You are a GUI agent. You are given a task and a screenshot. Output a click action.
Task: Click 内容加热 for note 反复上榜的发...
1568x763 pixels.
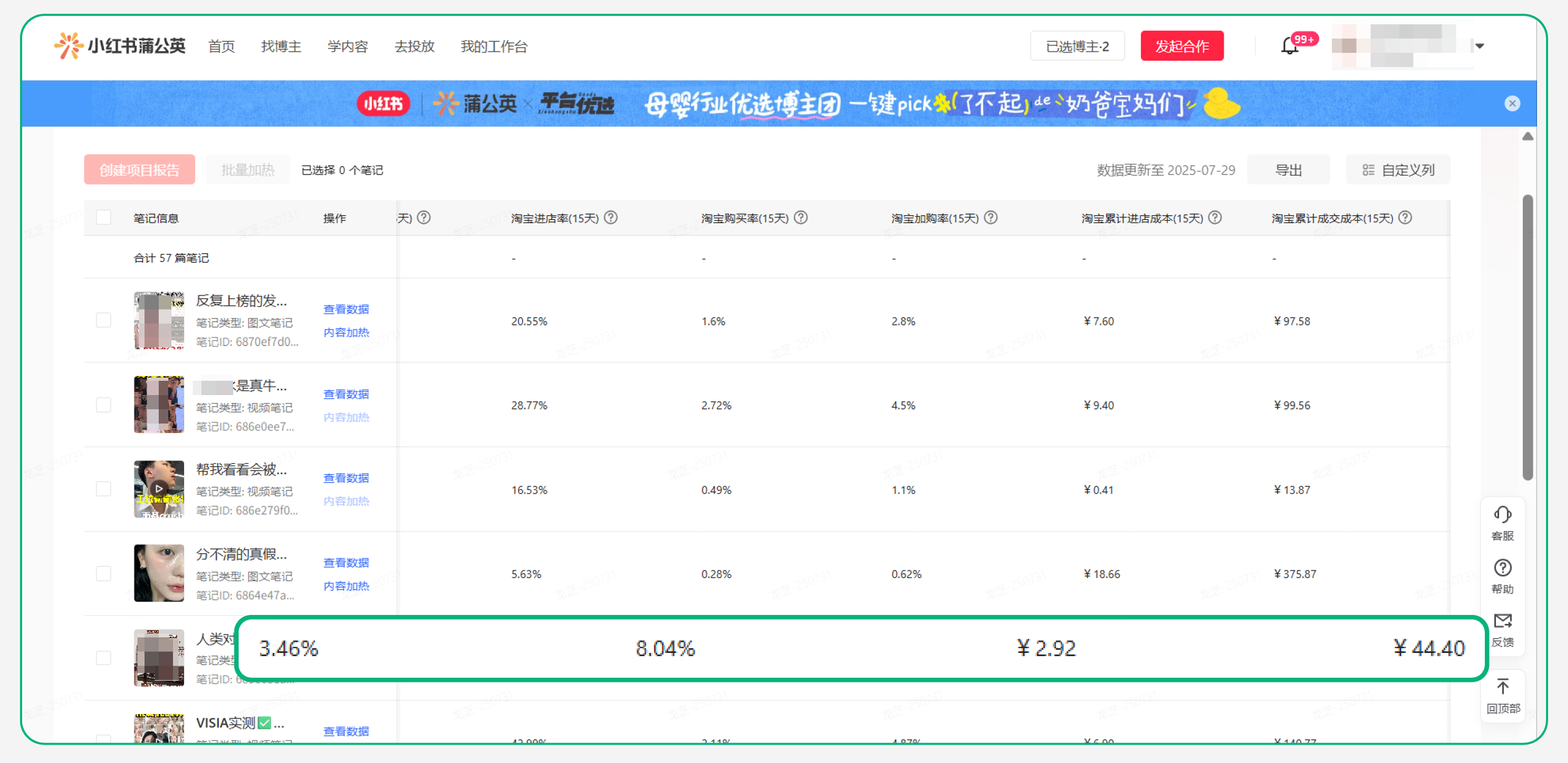346,333
